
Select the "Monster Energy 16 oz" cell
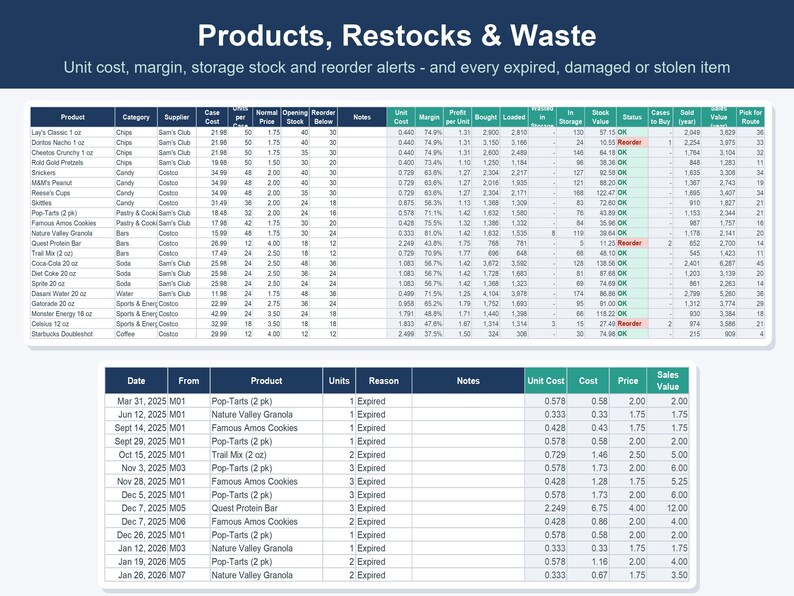(x=72, y=314)
